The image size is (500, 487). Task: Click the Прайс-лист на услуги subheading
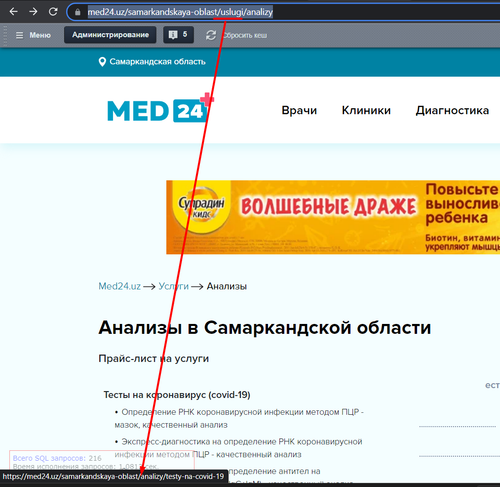[x=154, y=359]
